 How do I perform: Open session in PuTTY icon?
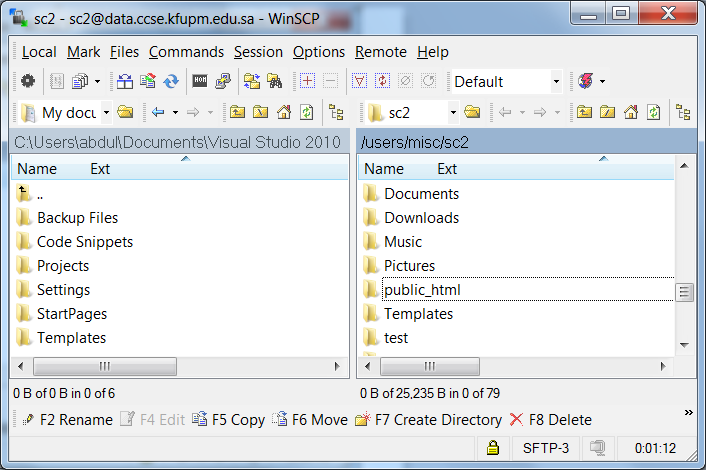[x=223, y=81]
